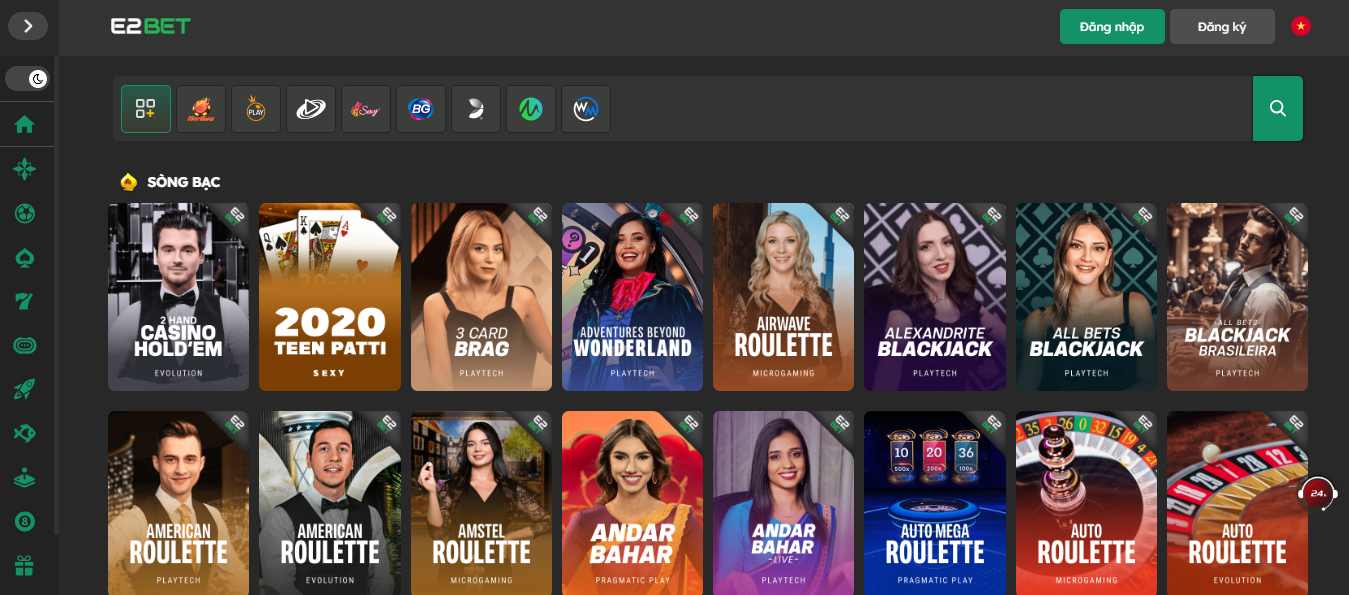Filter by Pragmatic Play provider logo
Image resolution: width=1349 pixels, height=595 pixels.
pyautogui.click(x=256, y=109)
